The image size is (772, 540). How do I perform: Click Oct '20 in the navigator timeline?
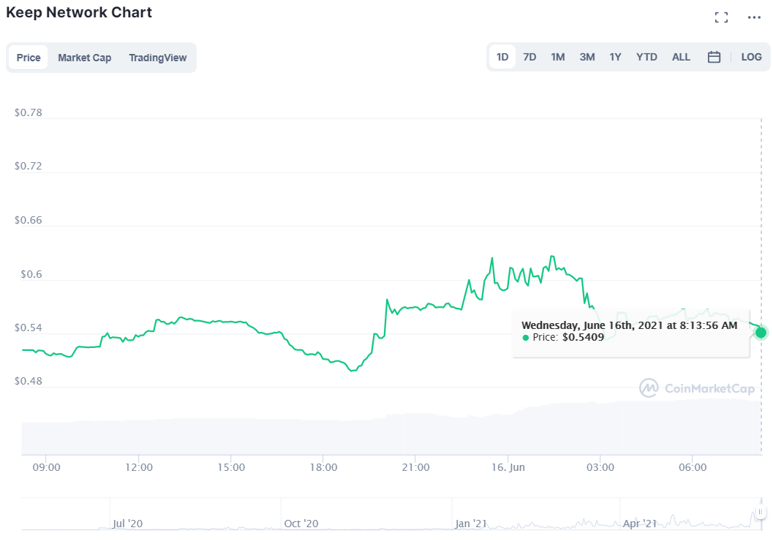[x=301, y=523]
